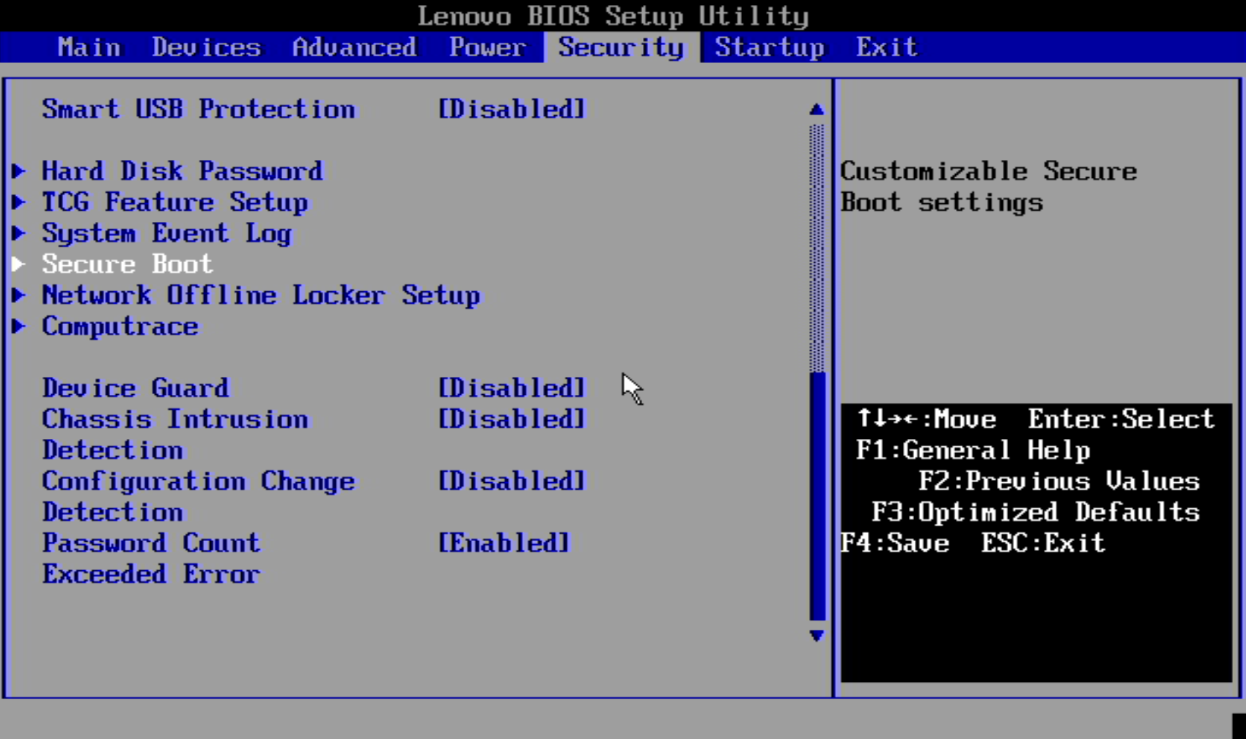Switch to the Startup tab

click(769, 47)
